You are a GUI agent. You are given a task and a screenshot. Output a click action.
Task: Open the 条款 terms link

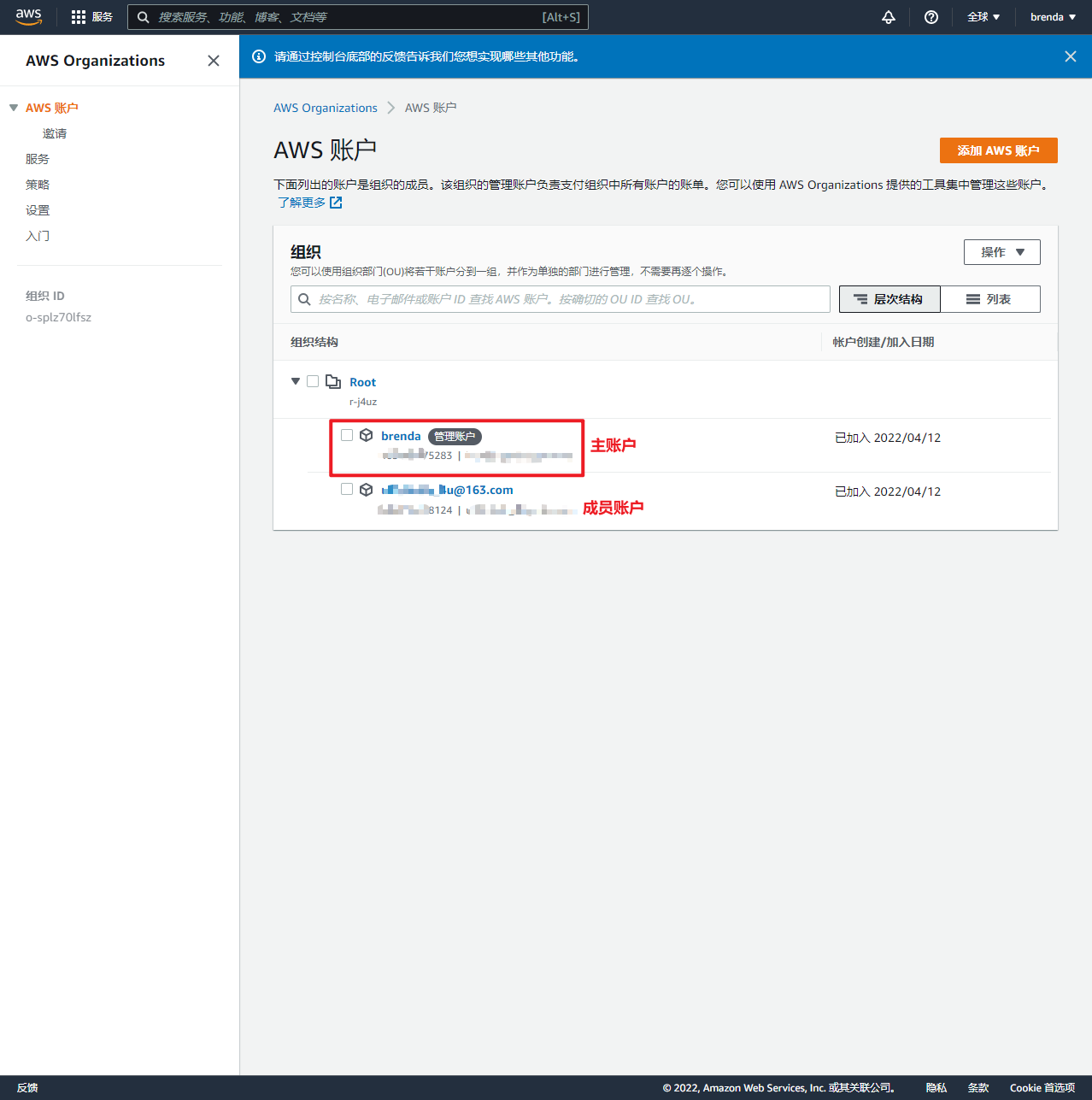pyautogui.click(x=978, y=1088)
